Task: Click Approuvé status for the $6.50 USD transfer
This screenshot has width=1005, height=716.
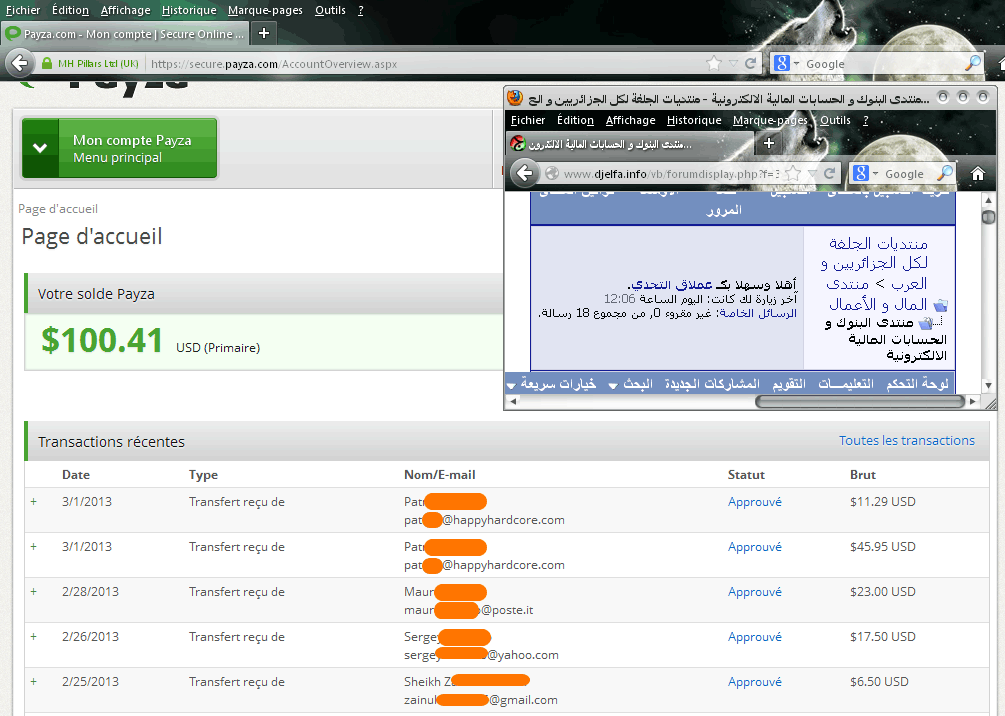Action: click(754, 681)
